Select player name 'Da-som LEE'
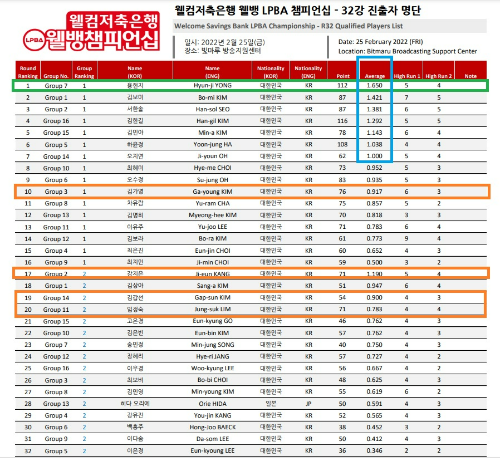The image size is (500, 458). point(212,439)
